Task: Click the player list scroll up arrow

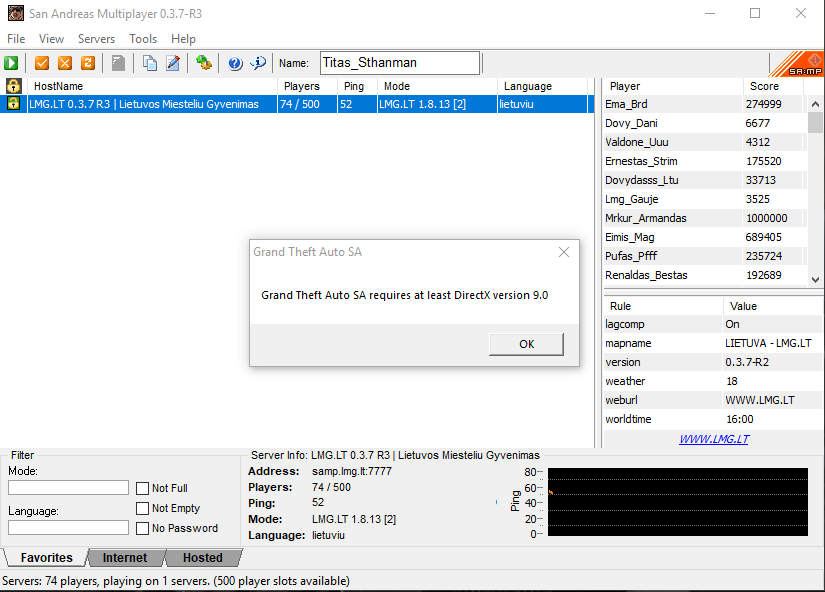Action: 815,104
